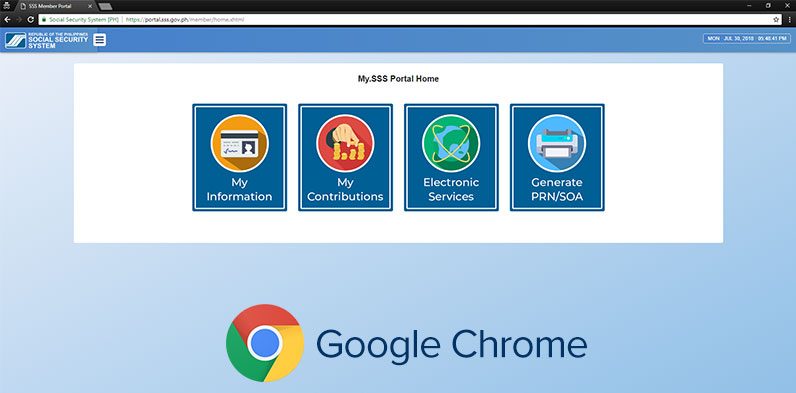The width and height of the screenshot is (796, 393).
Task: Click the date and time display
Action: [747, 39]
